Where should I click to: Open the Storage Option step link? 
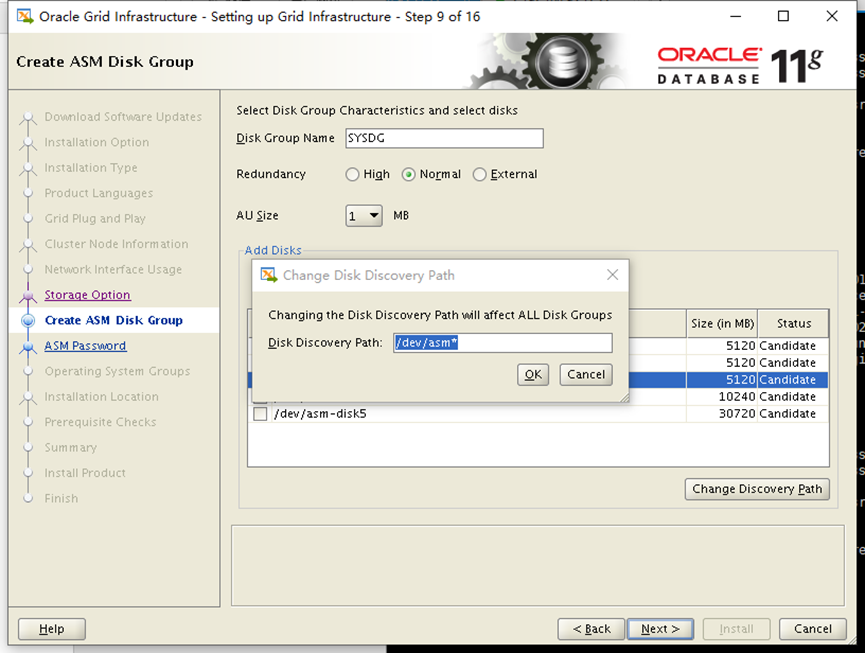click(x=88, y=295)
